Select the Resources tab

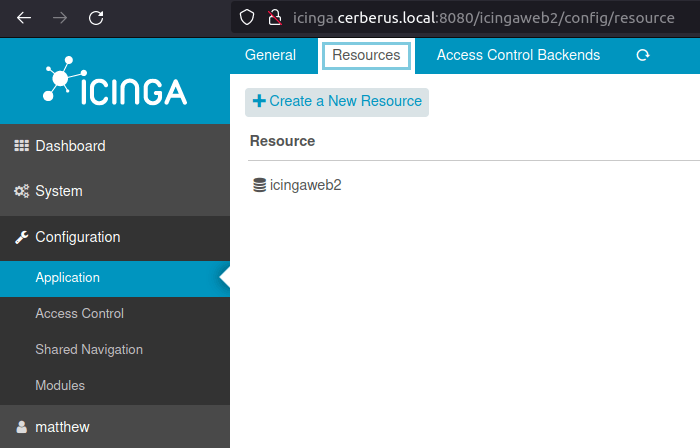coord(366,55)
